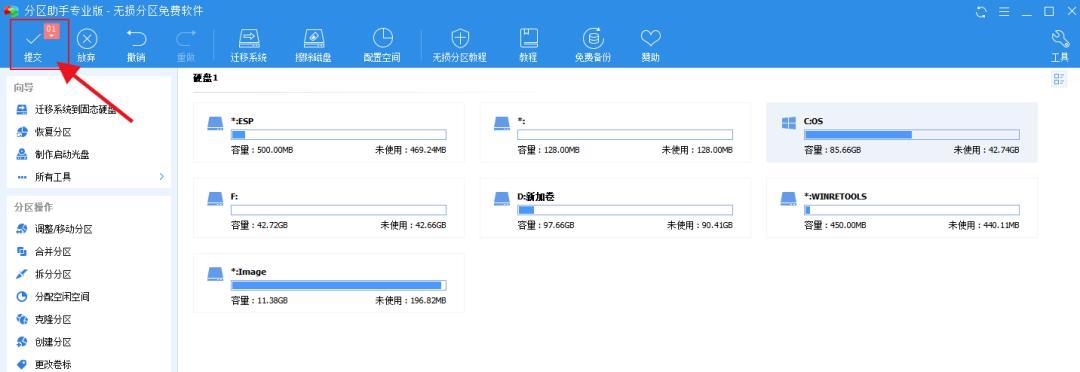Select the unnamed *: 128.00MB partition card

[615, 132]
